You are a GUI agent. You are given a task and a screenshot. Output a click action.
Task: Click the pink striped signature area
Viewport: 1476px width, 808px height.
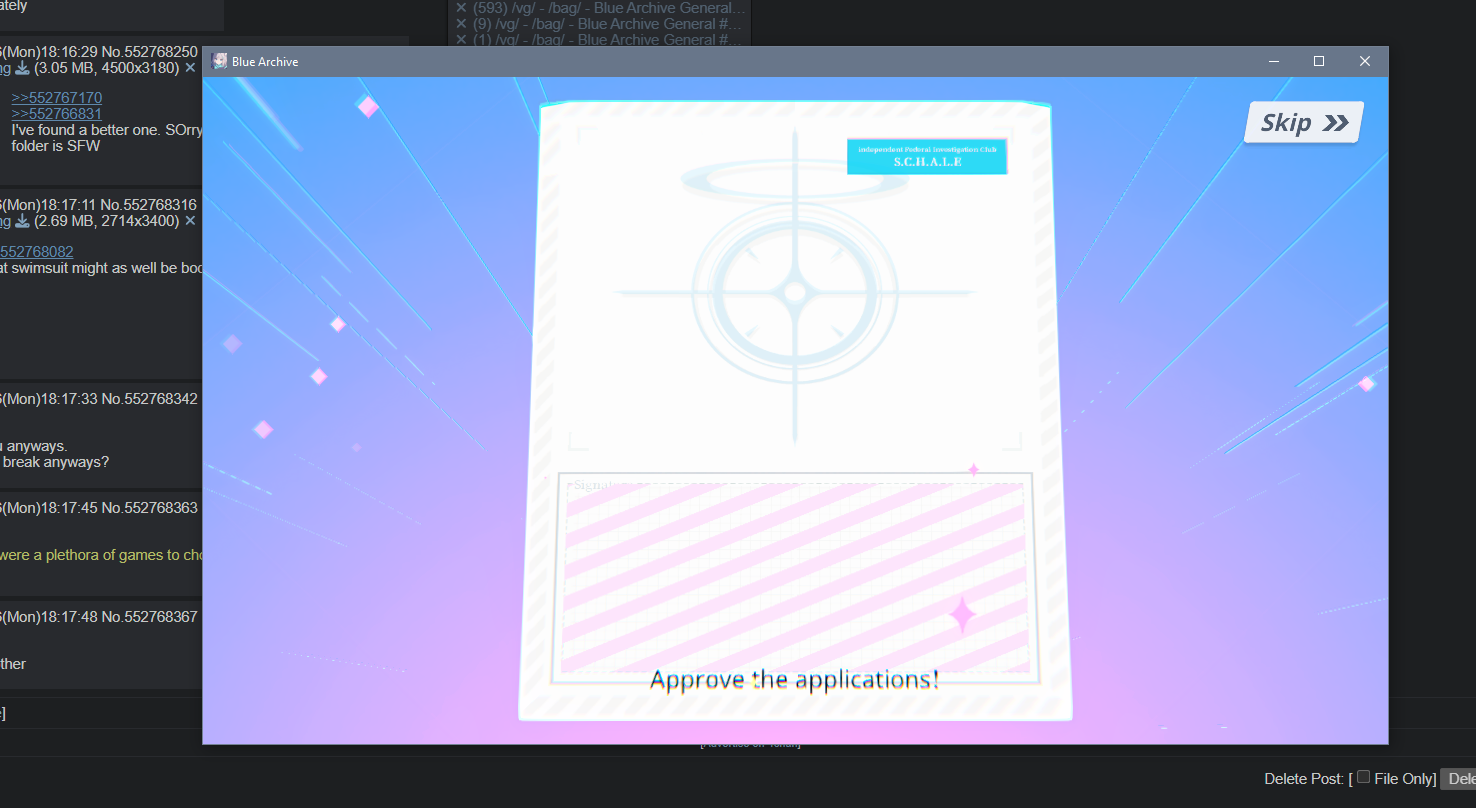(x=795, y=578)
